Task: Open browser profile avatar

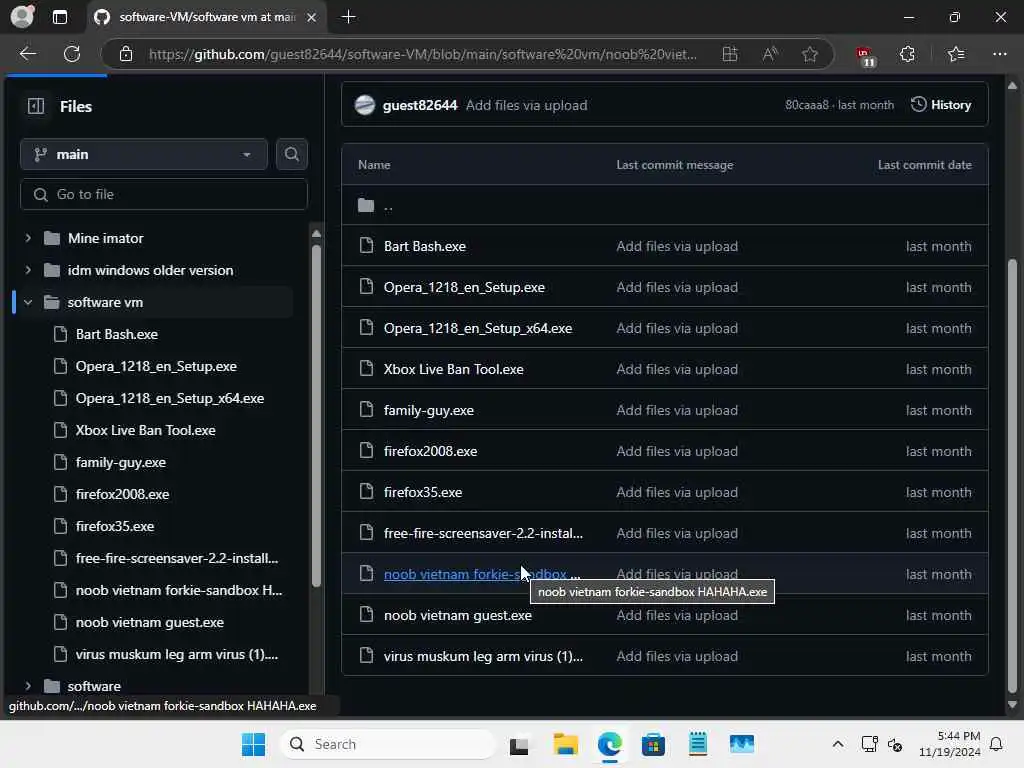Action: tap(22, 16)
